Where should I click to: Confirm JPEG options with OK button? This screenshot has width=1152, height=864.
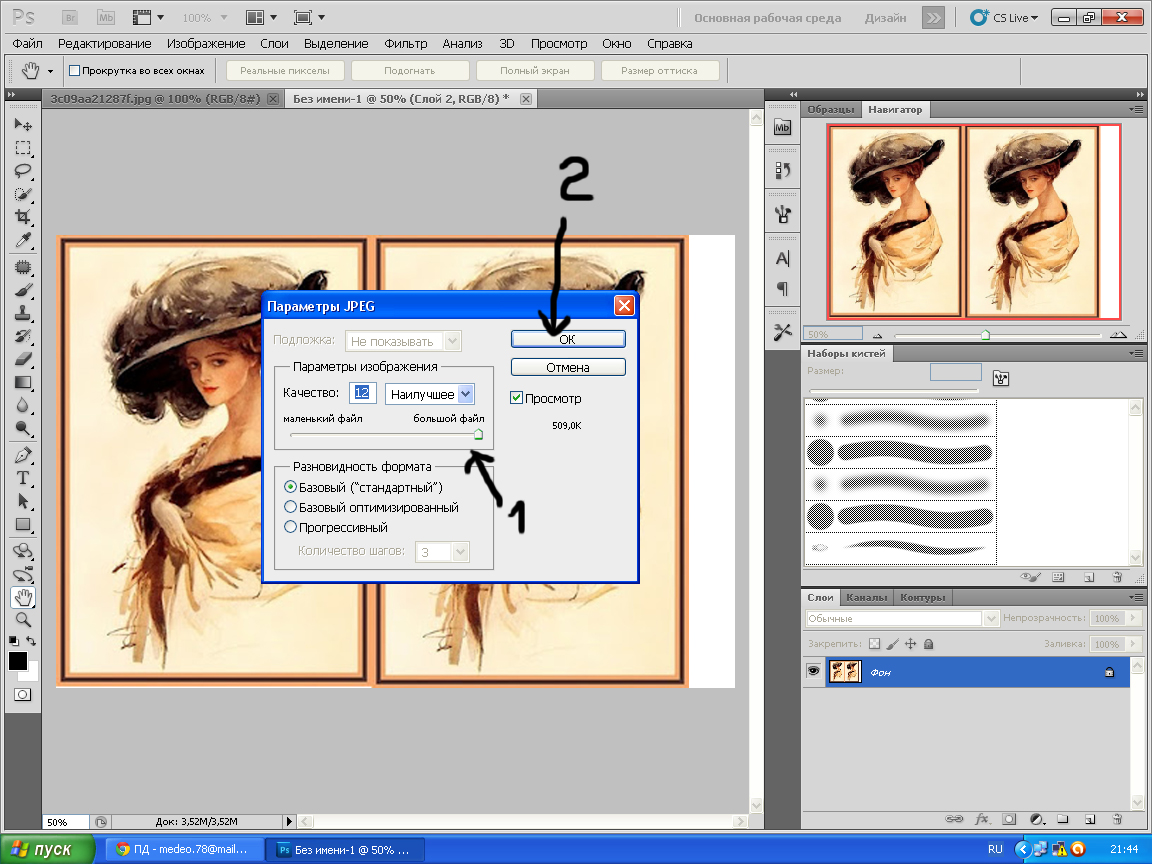click(x=568, y=339)
